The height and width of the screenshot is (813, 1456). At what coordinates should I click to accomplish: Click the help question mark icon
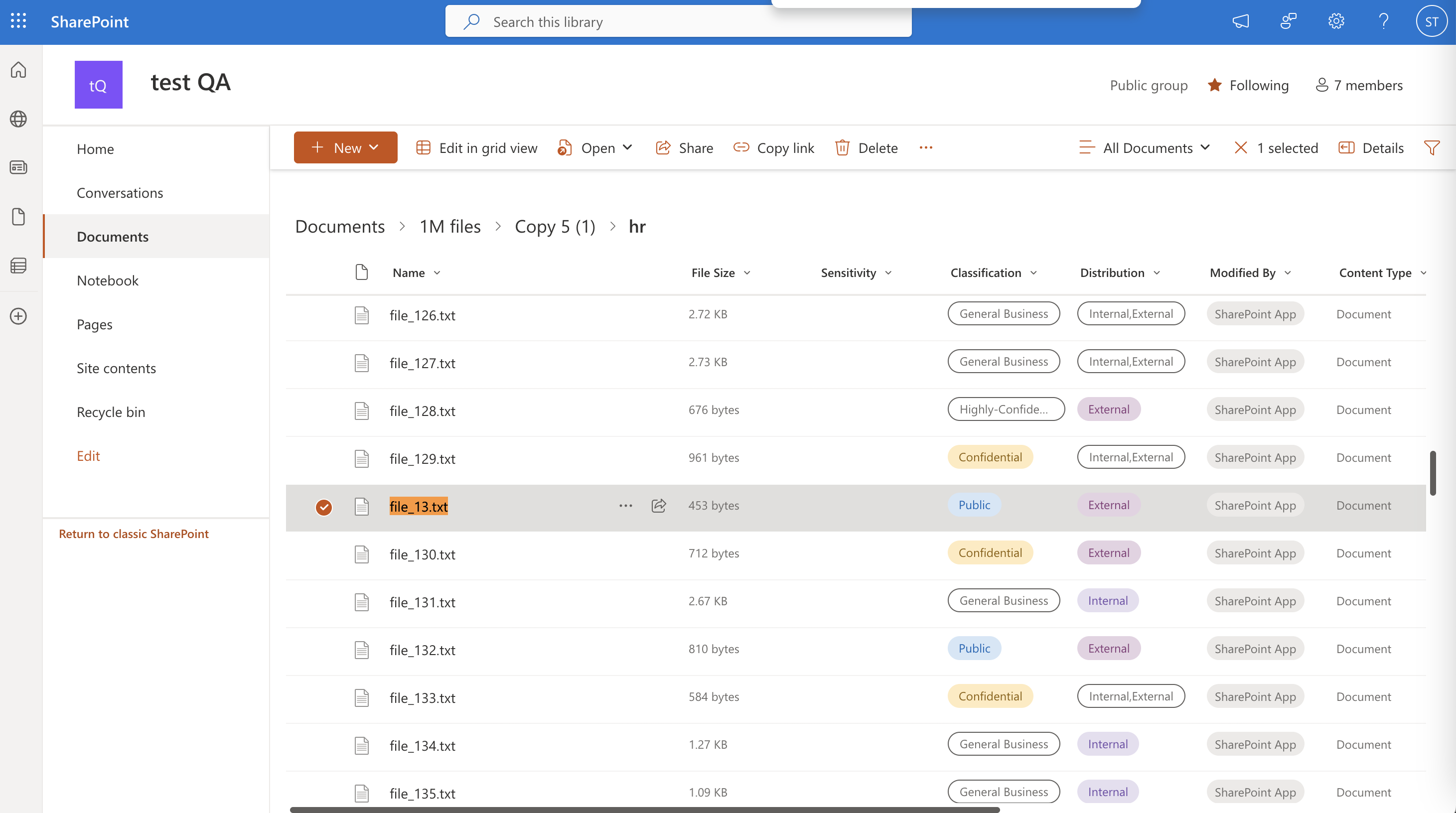[1384, 21]
